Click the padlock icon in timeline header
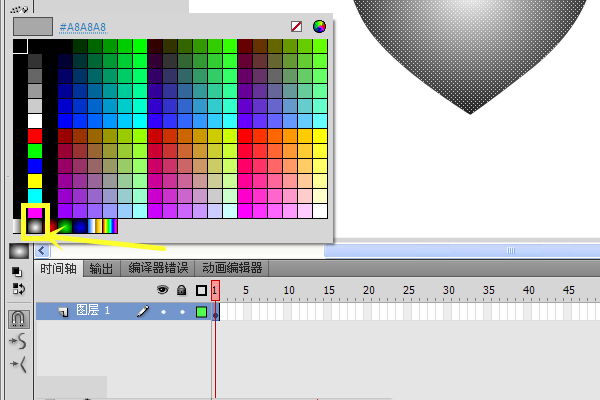 click(182, 290)
